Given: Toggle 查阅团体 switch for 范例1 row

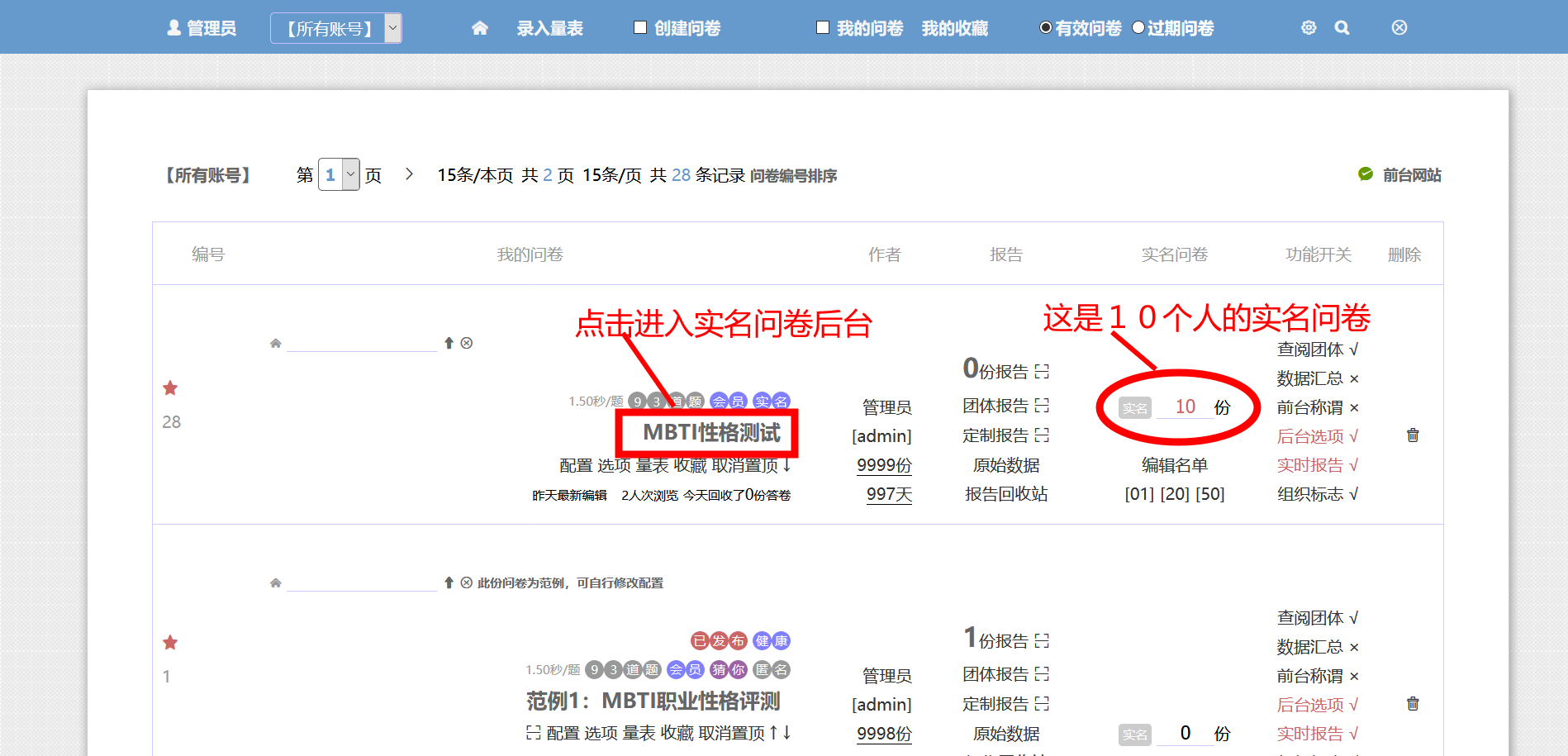Looking at the screenshot, I should 1318,618.
